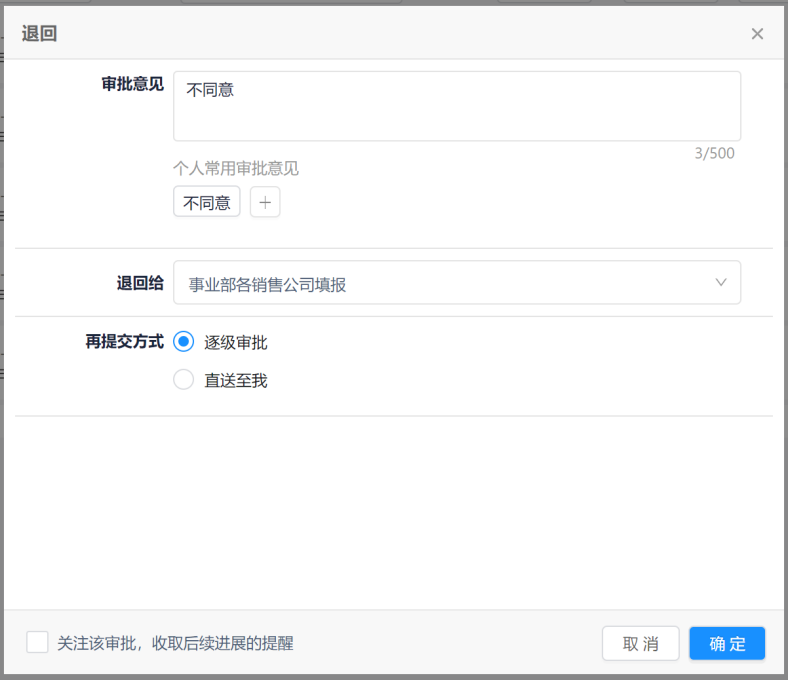
Task: Close the 退回 dialog with the X
Action: tap(757, 34)
